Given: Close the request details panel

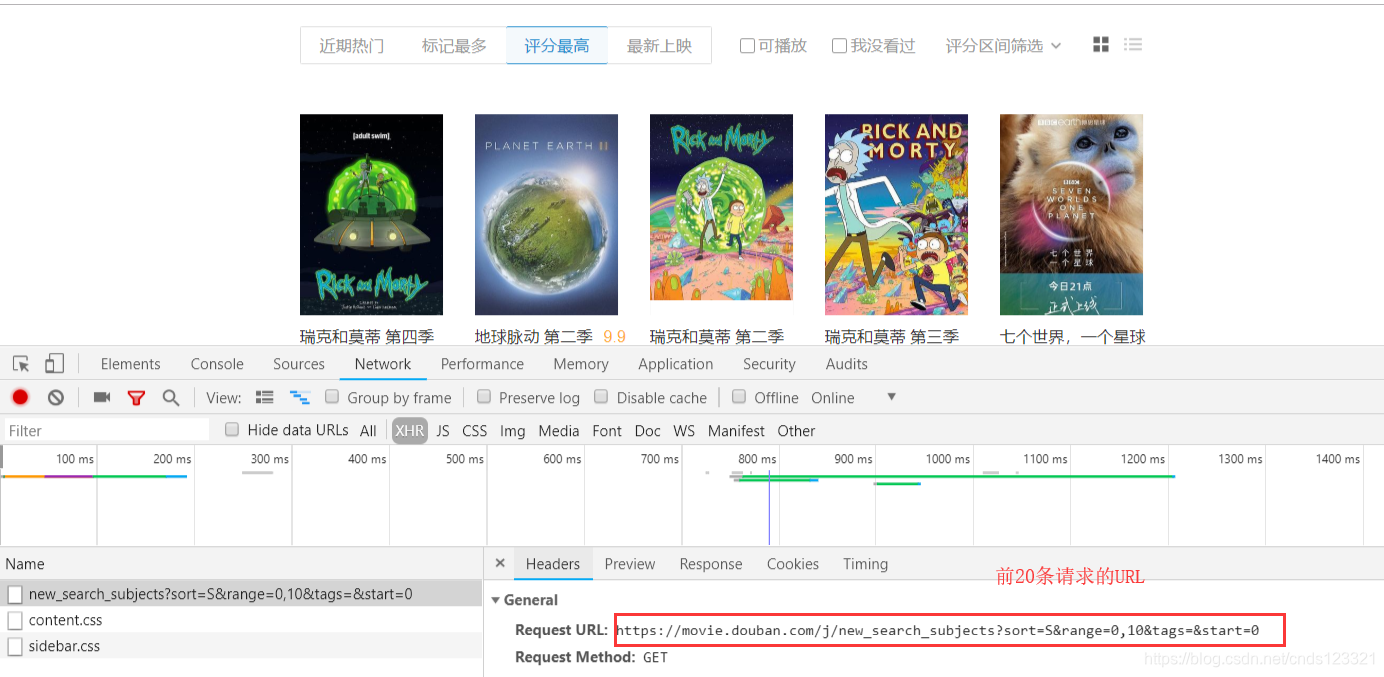Looking at the screenshot, I should tap(500, 564).
